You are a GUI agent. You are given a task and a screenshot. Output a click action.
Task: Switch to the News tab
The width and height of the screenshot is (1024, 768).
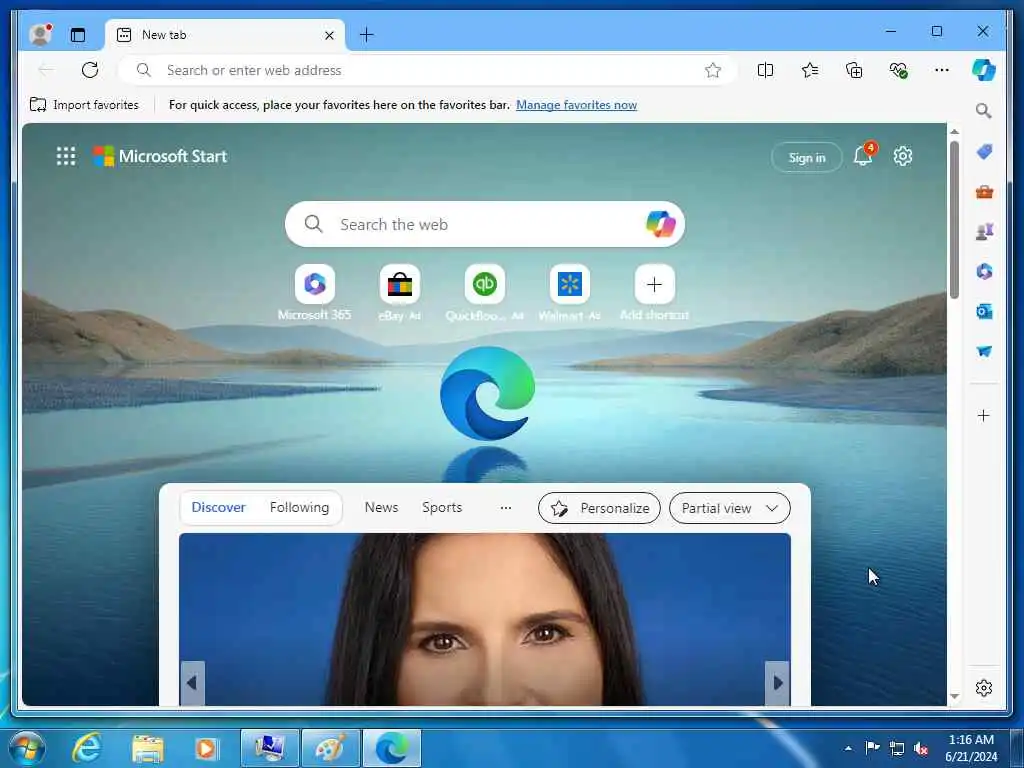(x=381, y=507)
